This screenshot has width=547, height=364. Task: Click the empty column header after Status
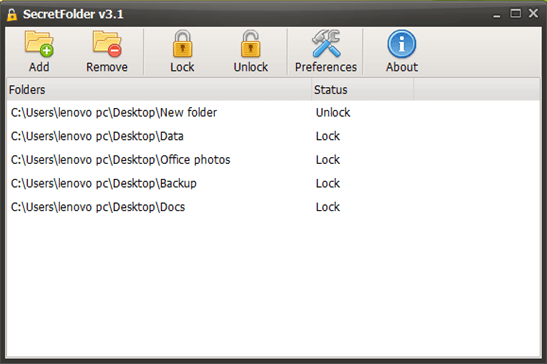[477, 90]
